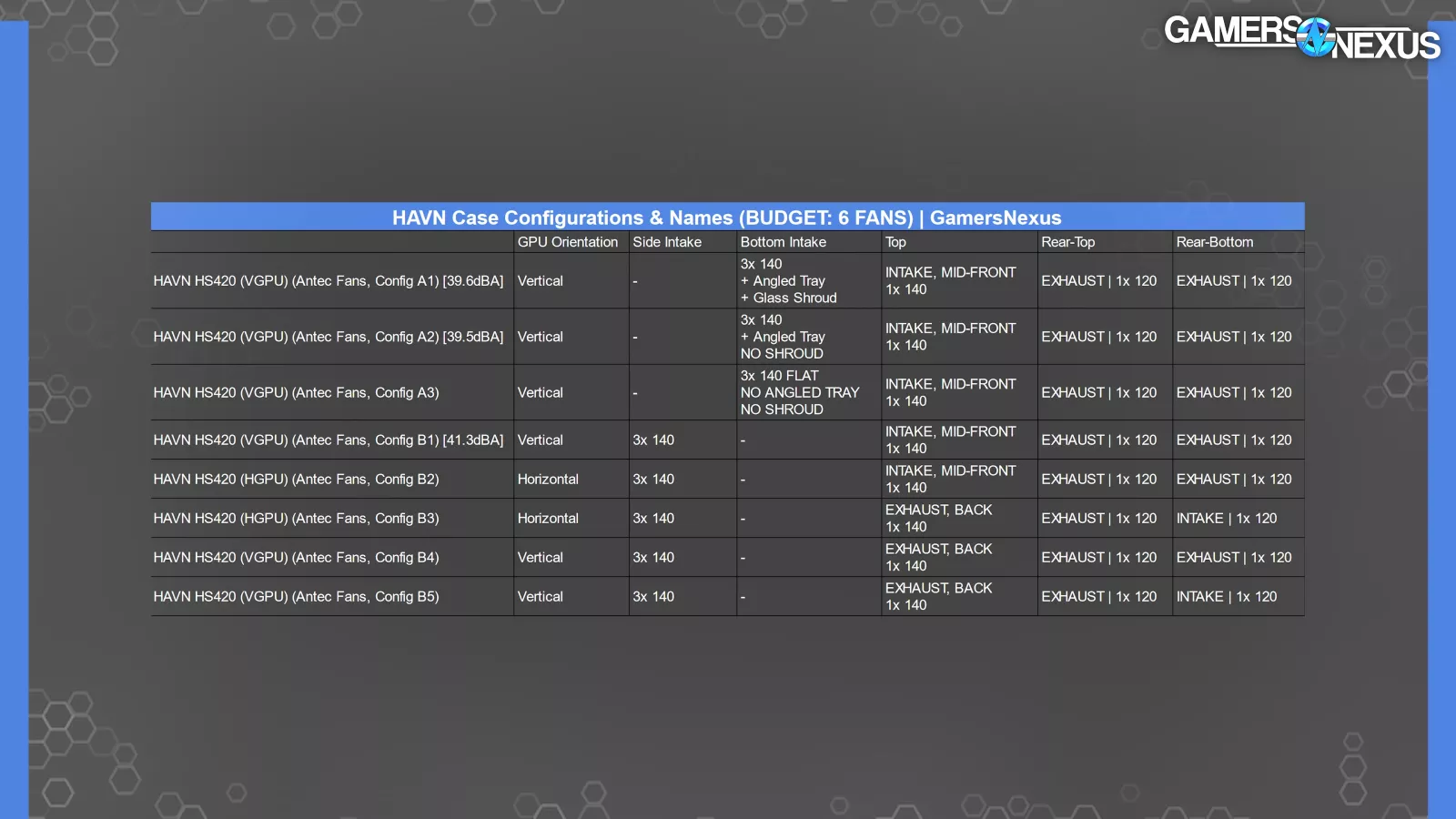Select the Config B2 row name
This screenshot has height=819, width=1456.
[x=296, y=480]
